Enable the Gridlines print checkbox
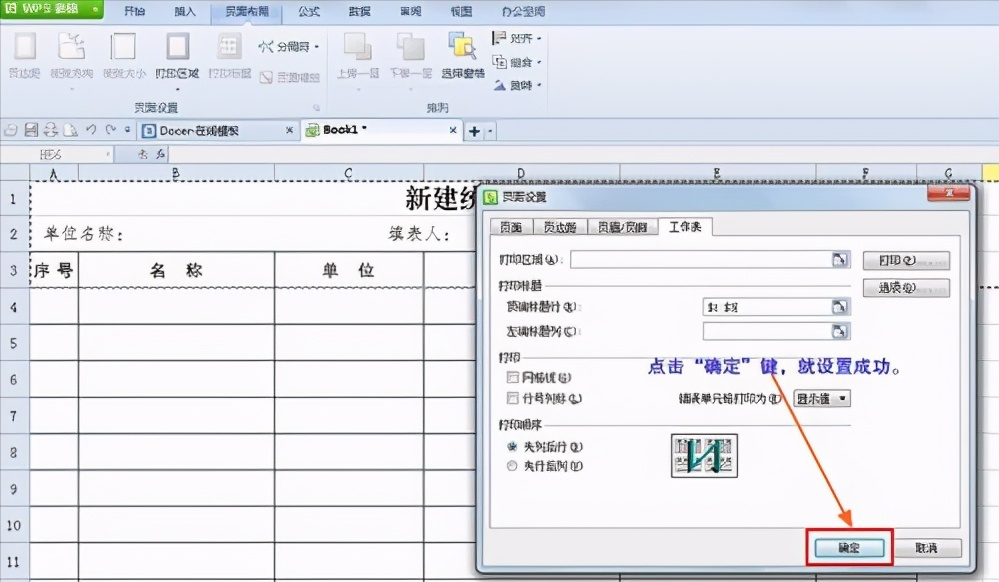Screen dimensions: 999x582 click(x=512, y=377)
